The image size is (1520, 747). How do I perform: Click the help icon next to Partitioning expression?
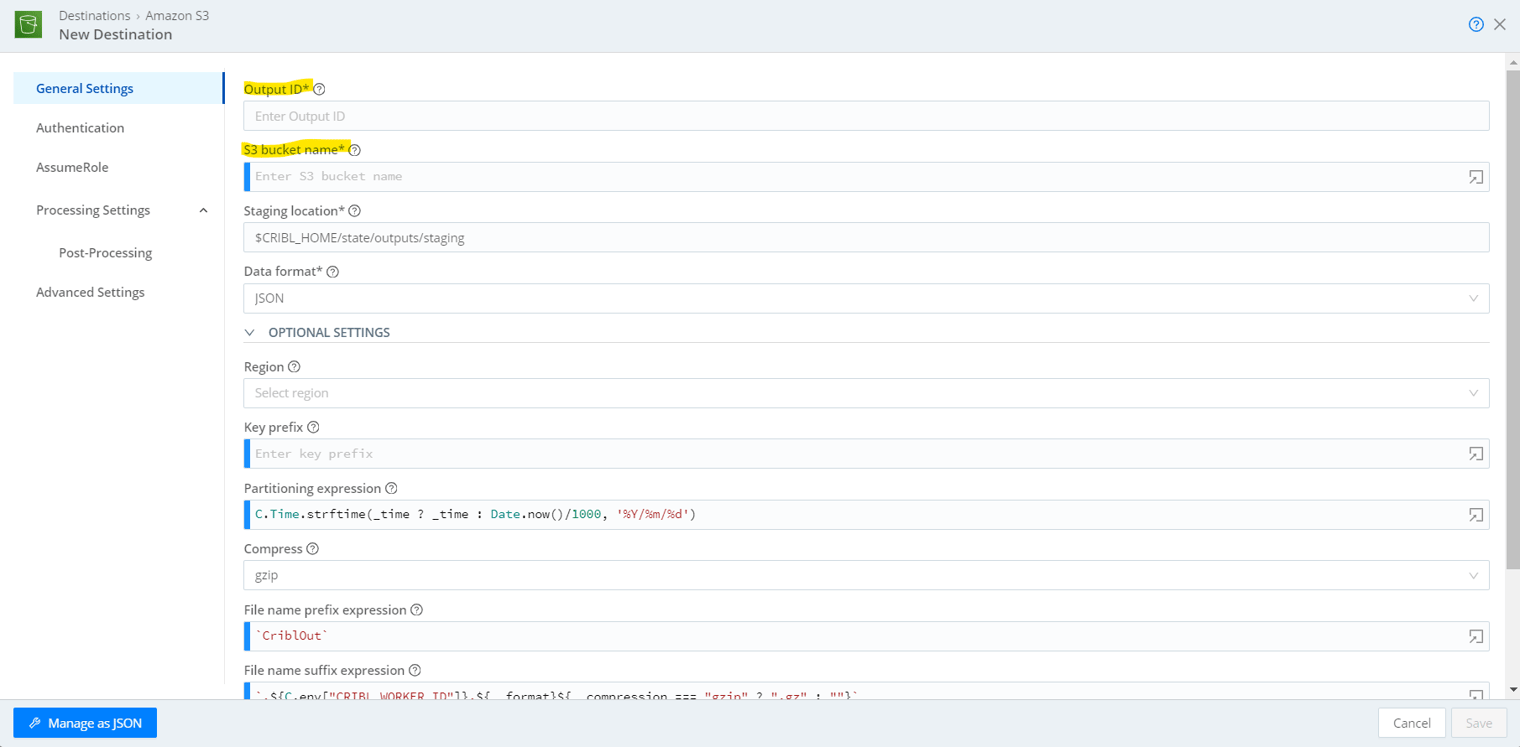[391, 489]
